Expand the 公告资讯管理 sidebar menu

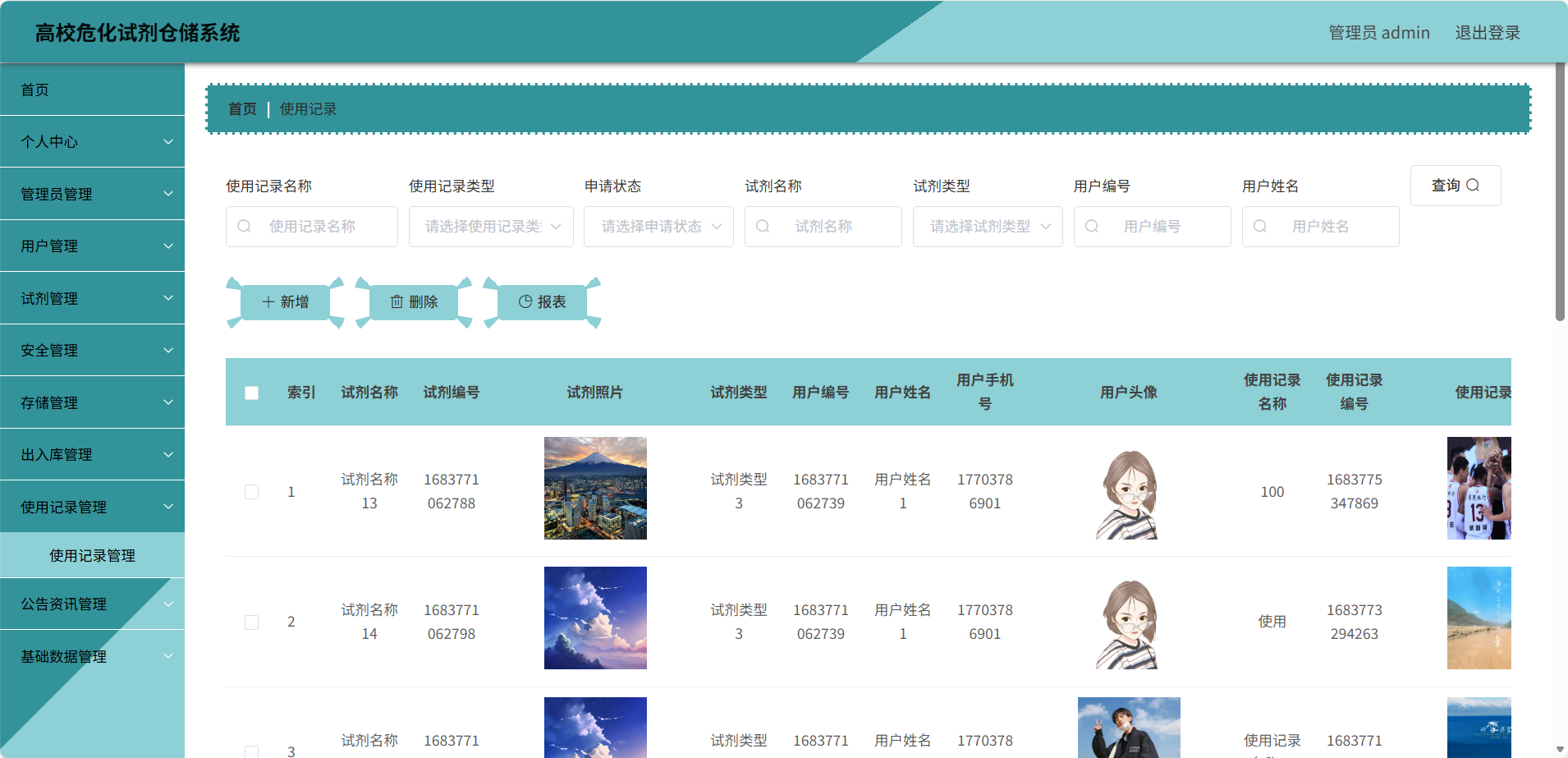(x=92, y=604)
